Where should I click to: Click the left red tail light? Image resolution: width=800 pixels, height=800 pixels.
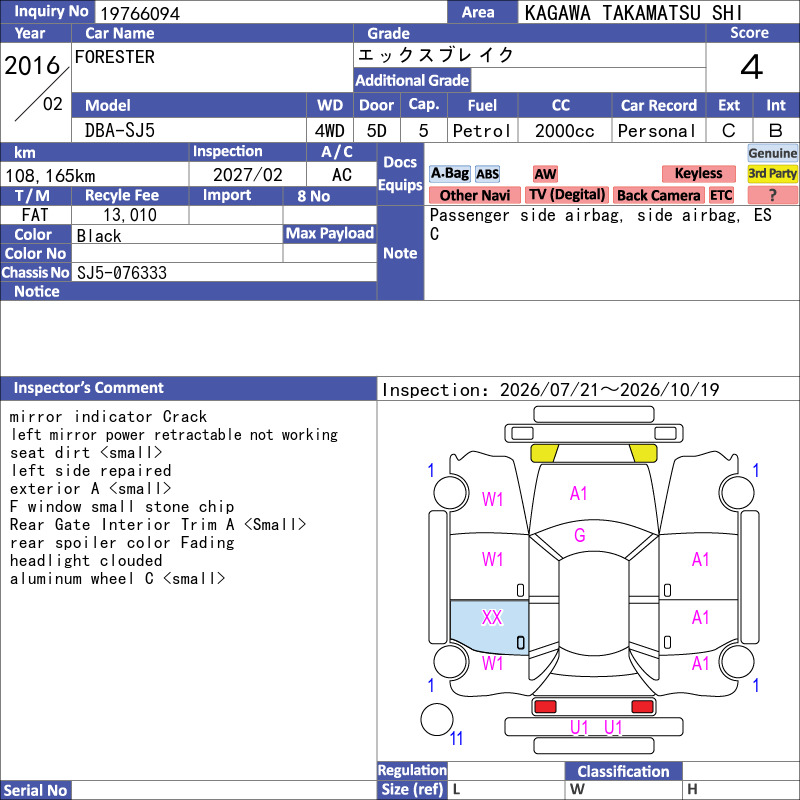tap(545, 707)
